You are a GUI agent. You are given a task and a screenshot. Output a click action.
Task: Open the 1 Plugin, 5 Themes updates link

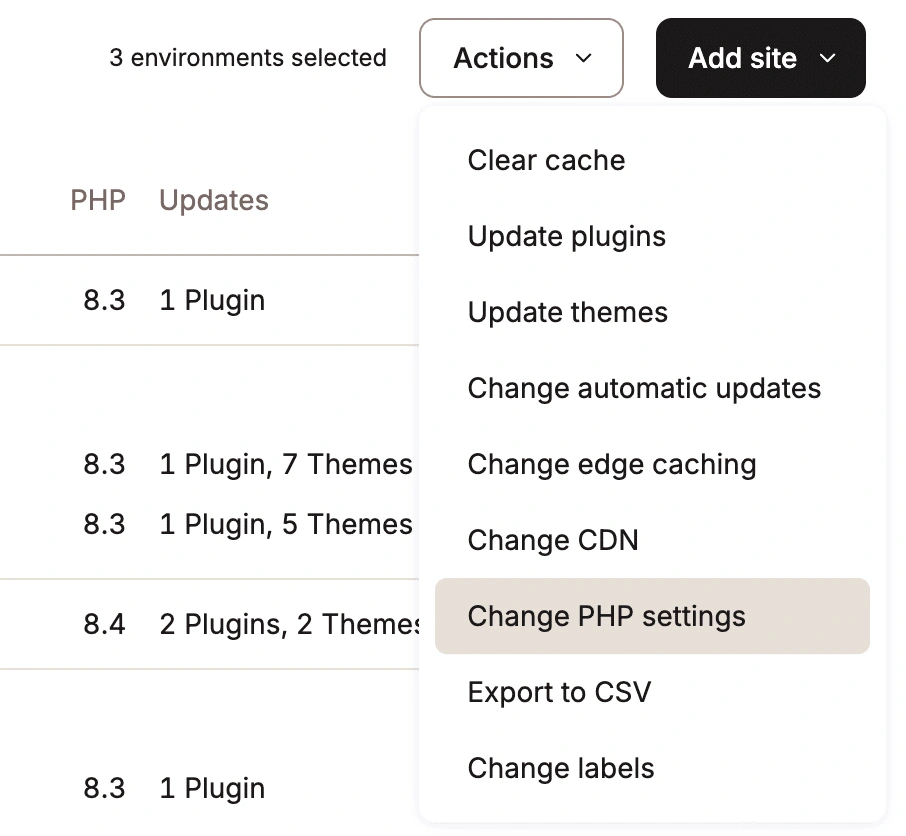[x=286, y=524]
